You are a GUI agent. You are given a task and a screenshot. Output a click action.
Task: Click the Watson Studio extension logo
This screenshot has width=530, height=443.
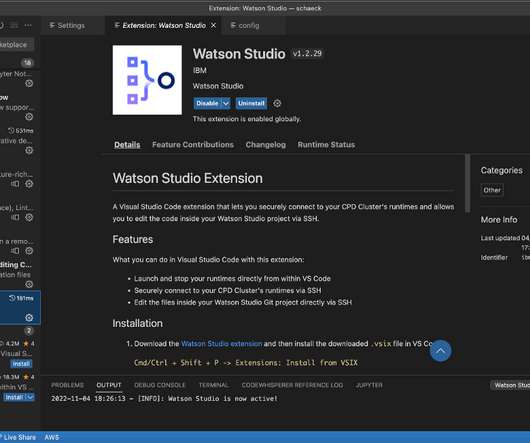click(x=147, y=80)
